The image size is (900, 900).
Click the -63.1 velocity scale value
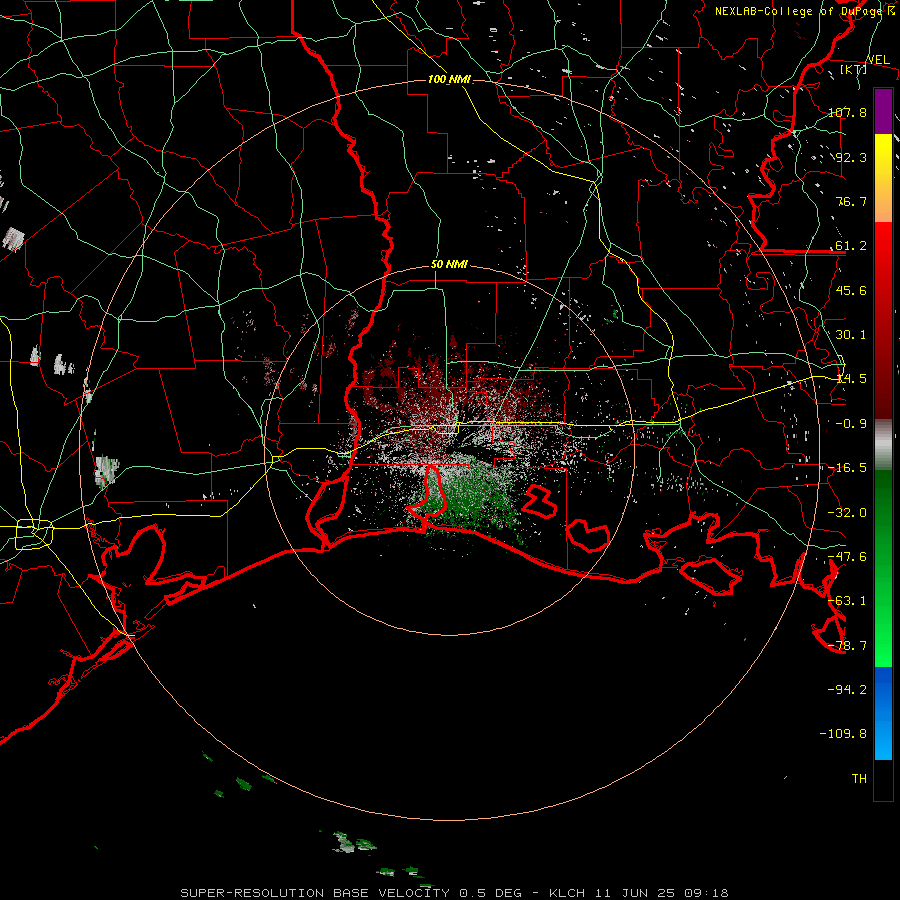(847, 601)
